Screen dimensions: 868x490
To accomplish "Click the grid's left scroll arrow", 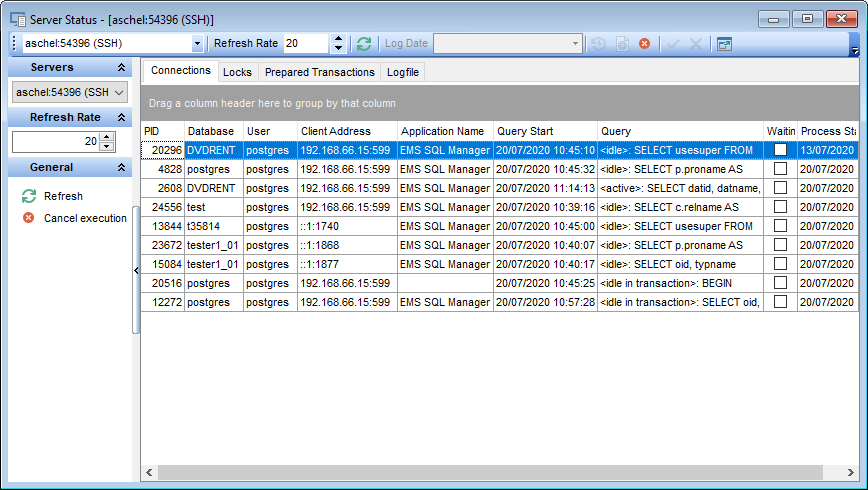I will point(149,472).
